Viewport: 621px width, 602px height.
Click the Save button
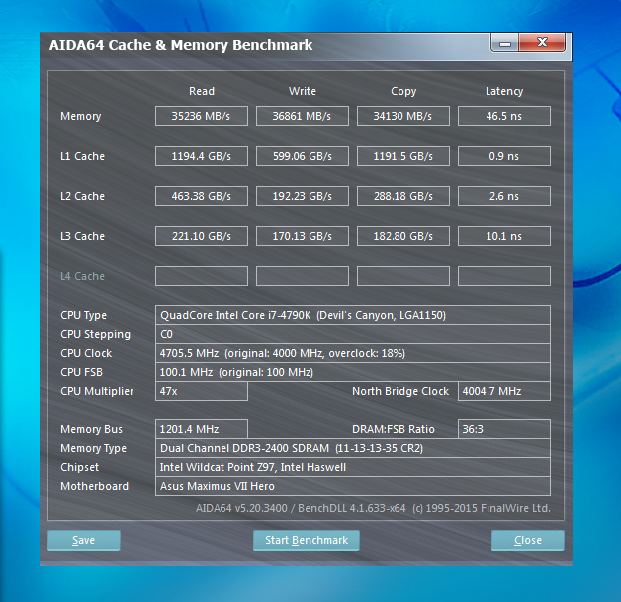click(x=84, y=540)
